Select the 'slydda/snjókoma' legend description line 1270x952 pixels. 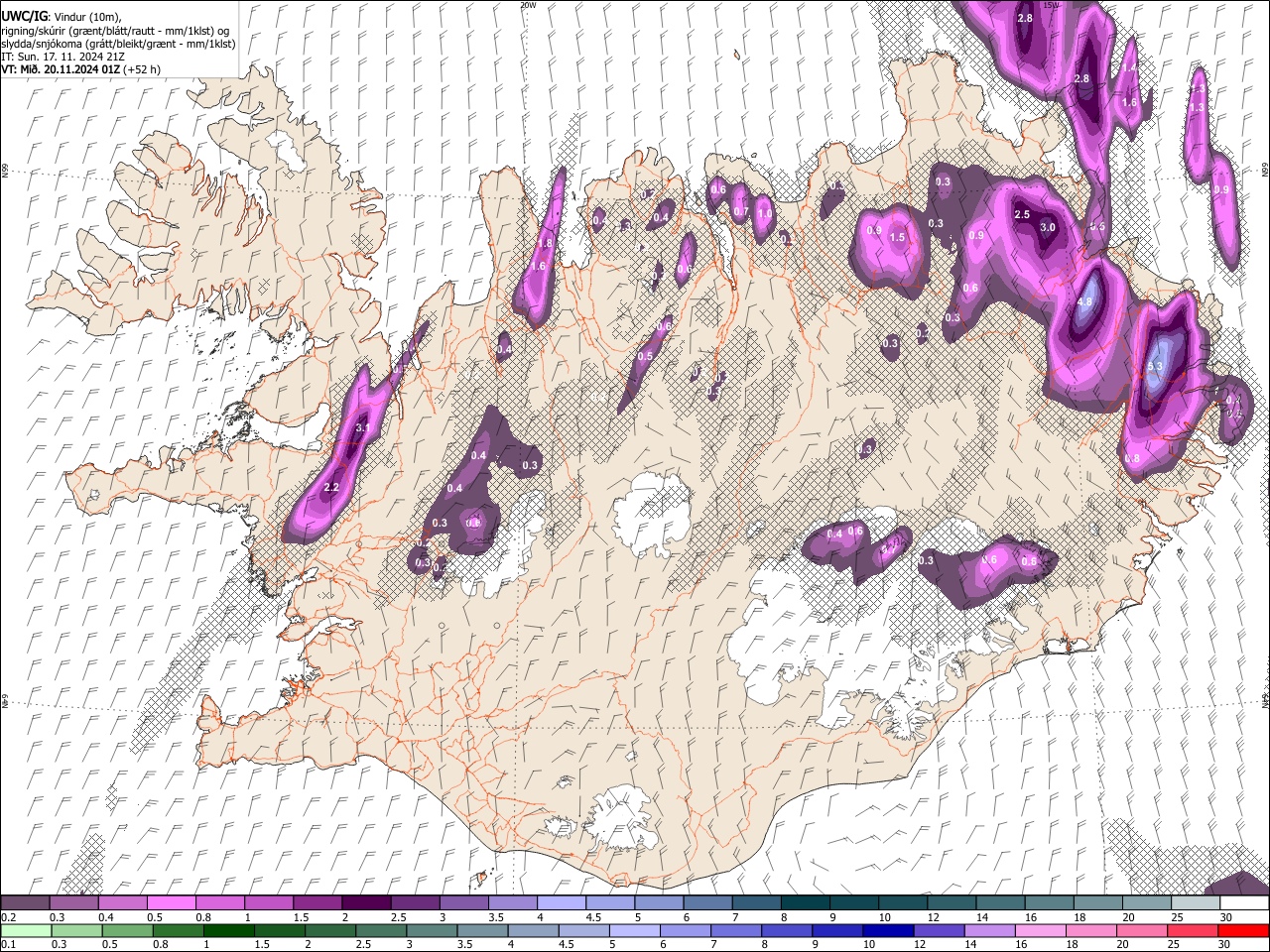click(x=118, y=44)
